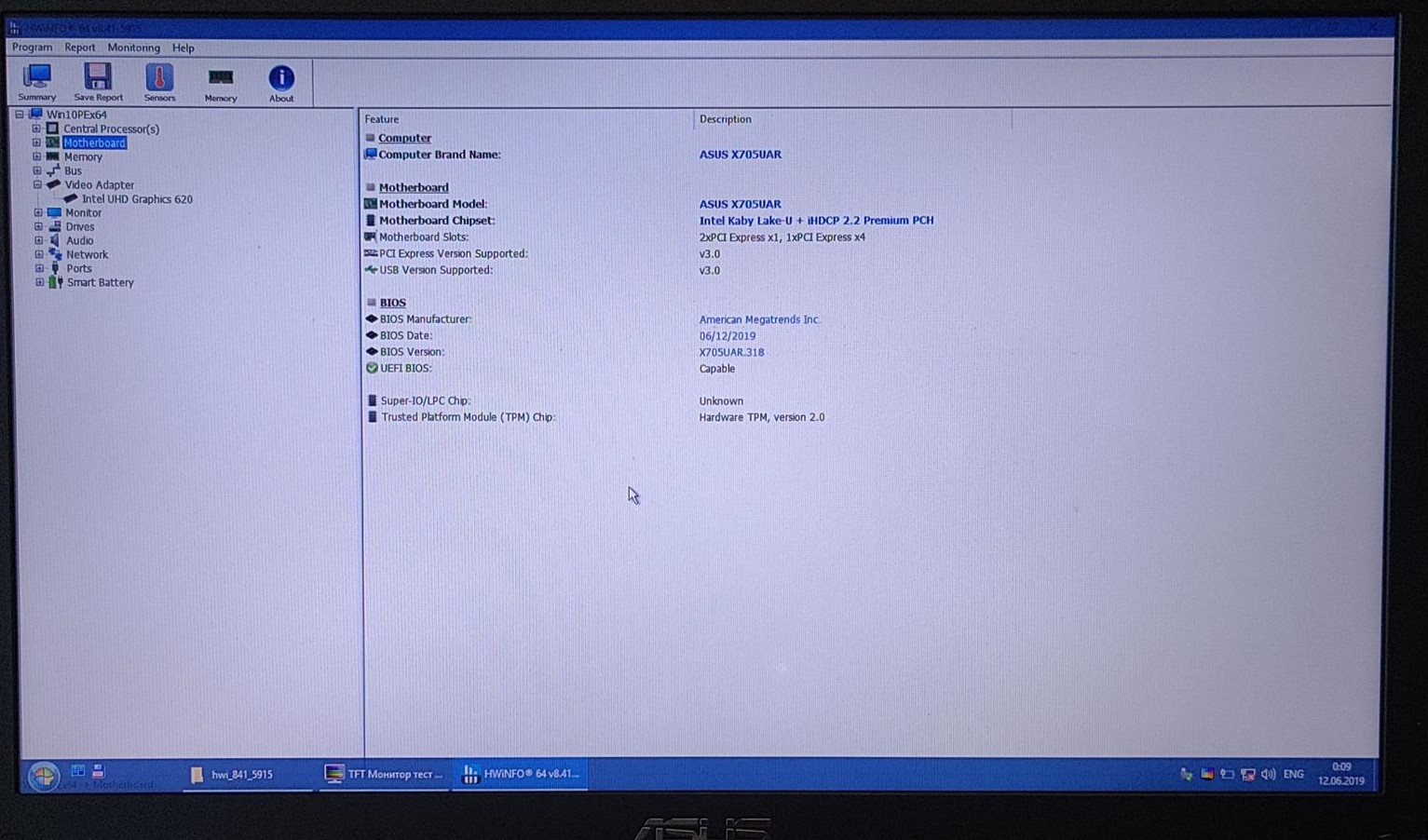
Task: Click the colorful display tray icon
Action: [x=1207, y=775]
